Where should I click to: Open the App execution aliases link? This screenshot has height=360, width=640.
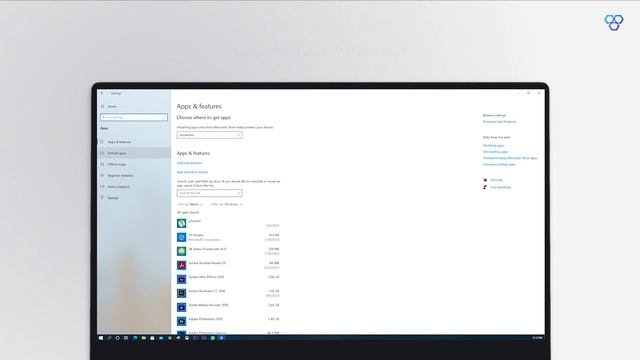tap(192, 172)
